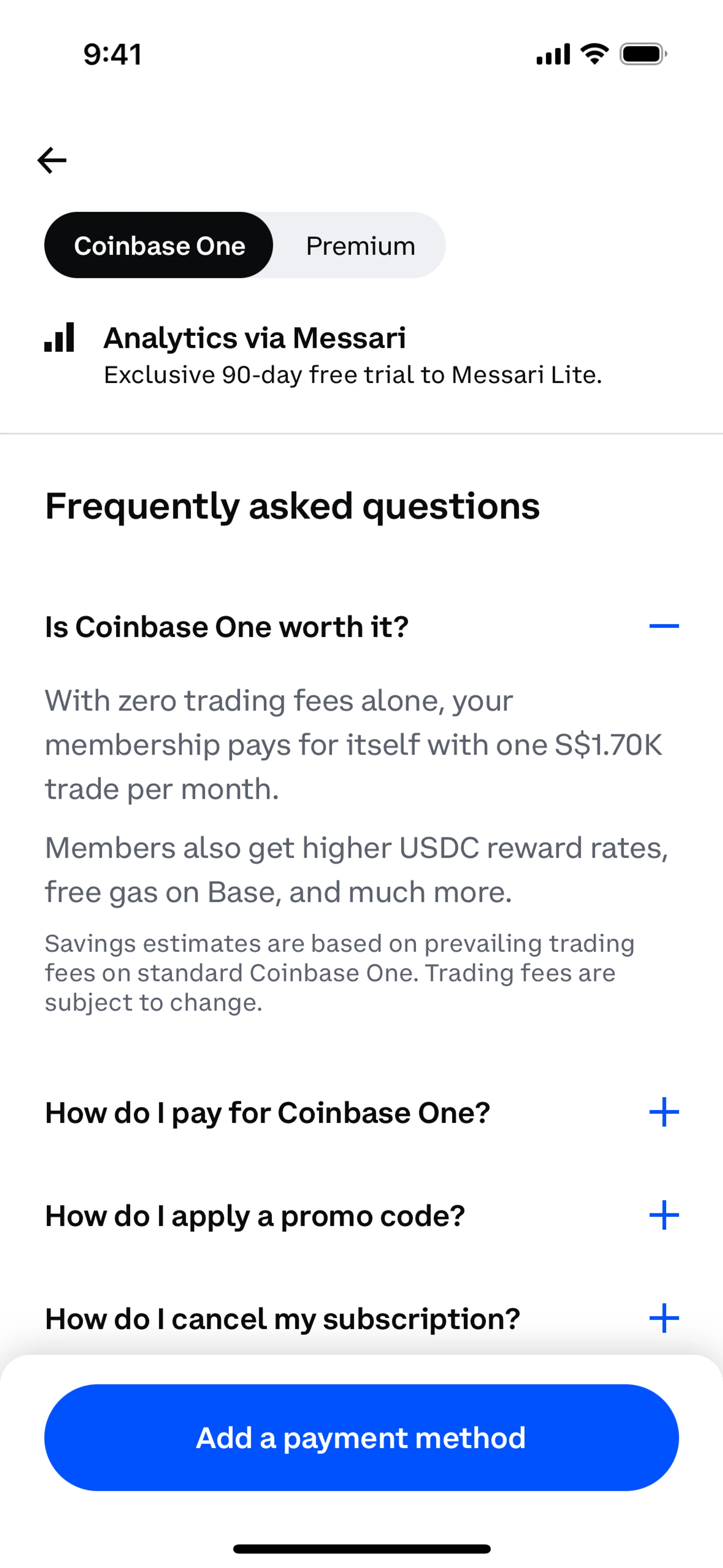
Task: Tap the Analytics bar chart icon
Action: pos(59,337)
